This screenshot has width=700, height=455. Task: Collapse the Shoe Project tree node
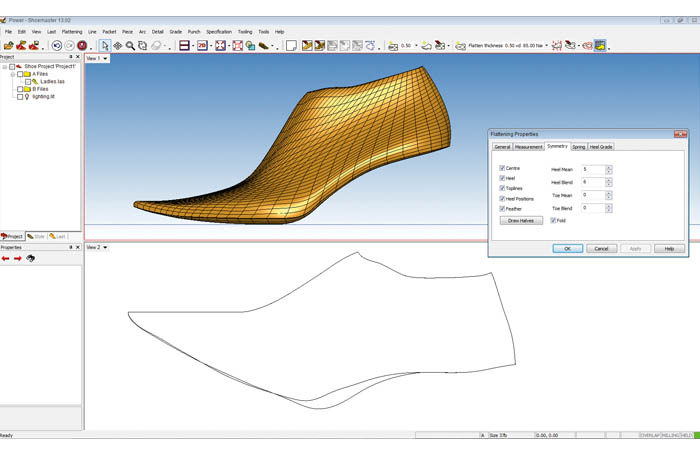tap(5, 67)
